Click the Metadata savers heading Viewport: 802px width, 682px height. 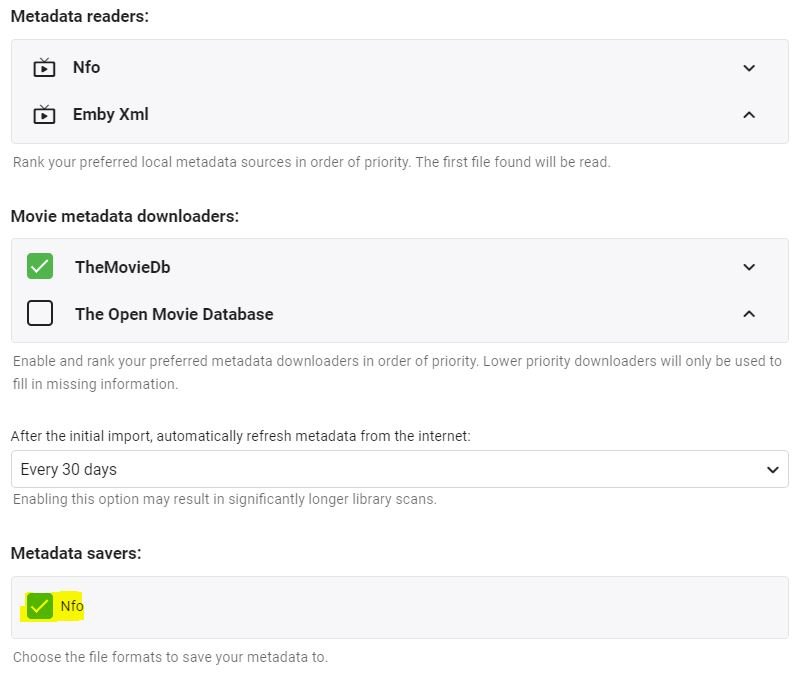tap(76, 553)
